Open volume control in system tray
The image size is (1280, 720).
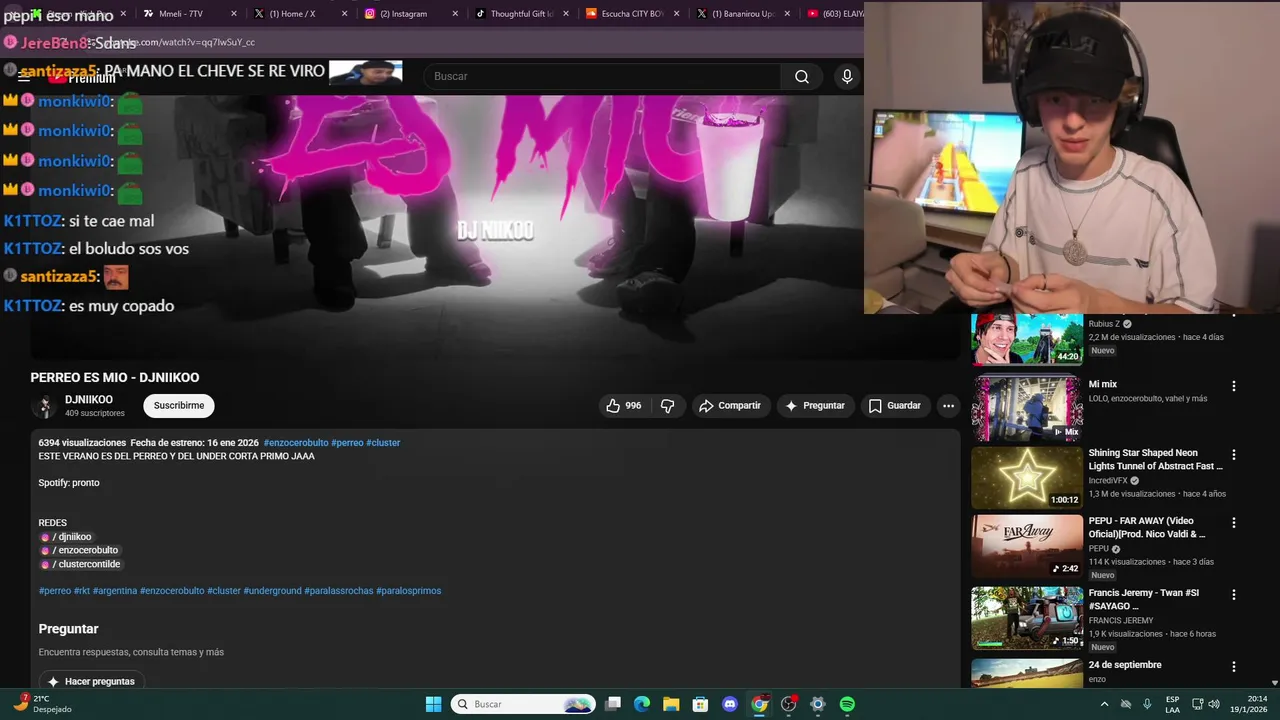coord(1214,704)
